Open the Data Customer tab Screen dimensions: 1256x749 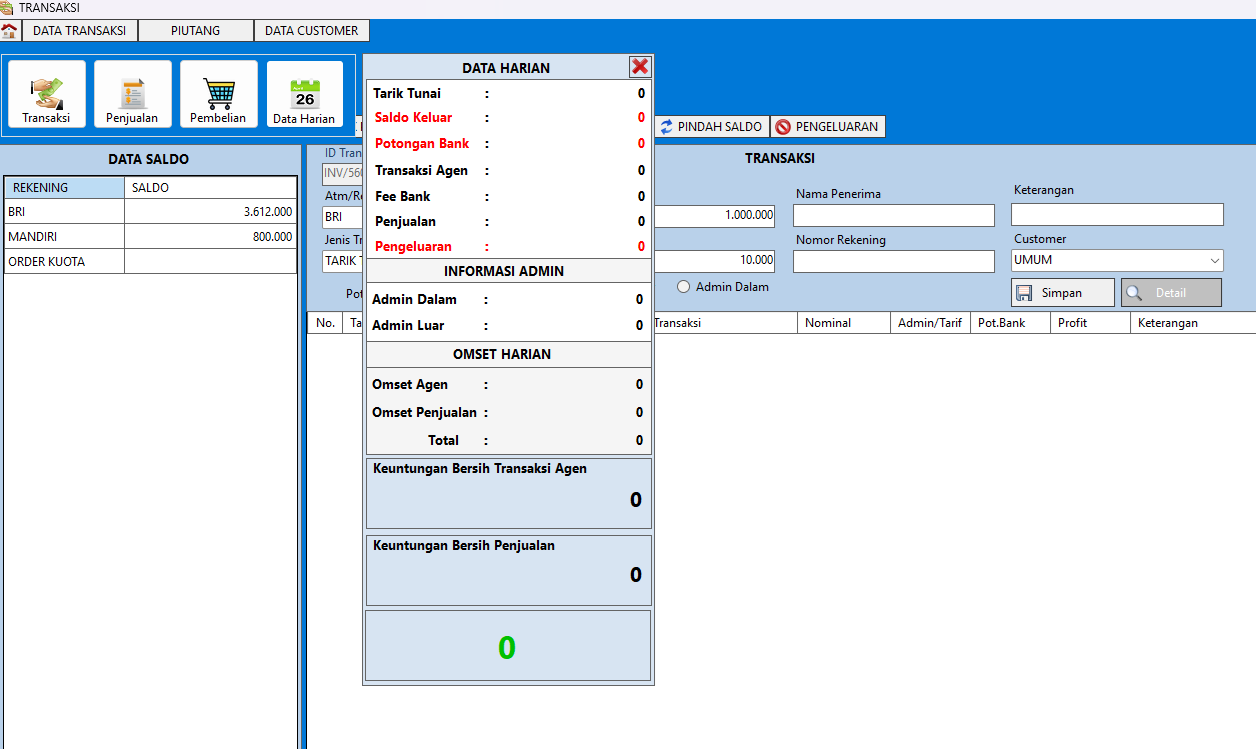point(311,31)
